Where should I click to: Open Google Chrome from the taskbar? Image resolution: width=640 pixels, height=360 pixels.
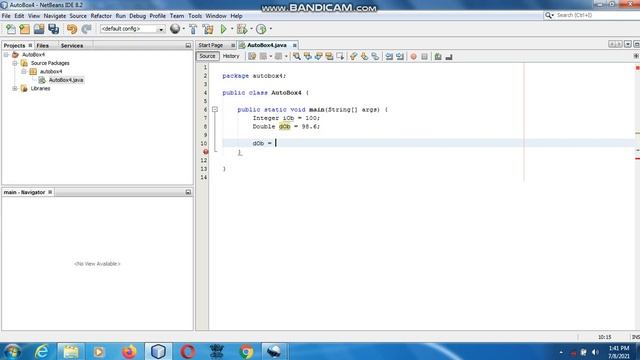point(246,351)
